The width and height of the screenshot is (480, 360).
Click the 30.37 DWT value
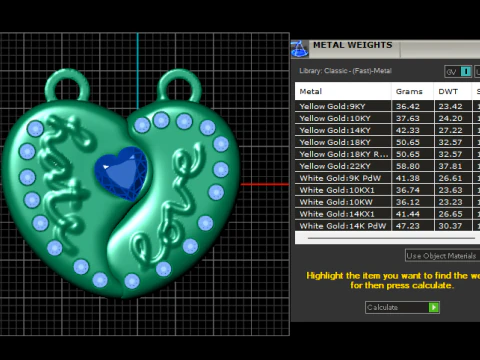pyautogui.click(x=450, y=226)
